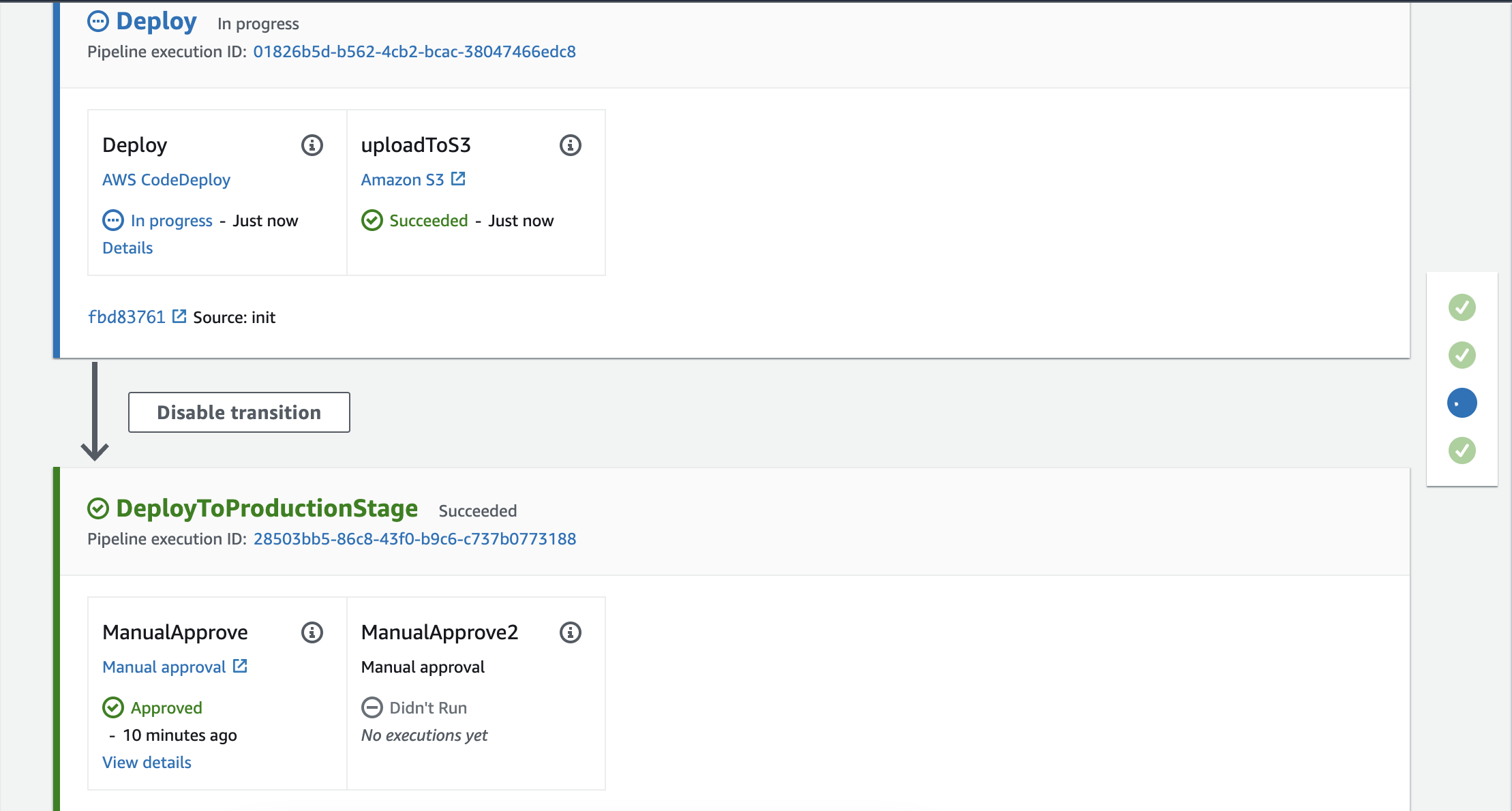Screen dimensions: 1512x811
Task: Open the Manual approval link under ManualApprove
Action: [x=164, y=667]
